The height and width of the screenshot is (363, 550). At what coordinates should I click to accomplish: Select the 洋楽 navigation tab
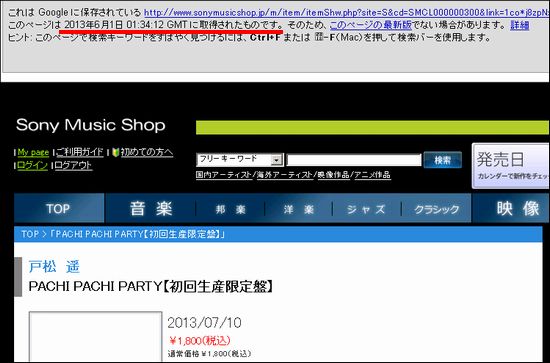click(x=299, y=209)
